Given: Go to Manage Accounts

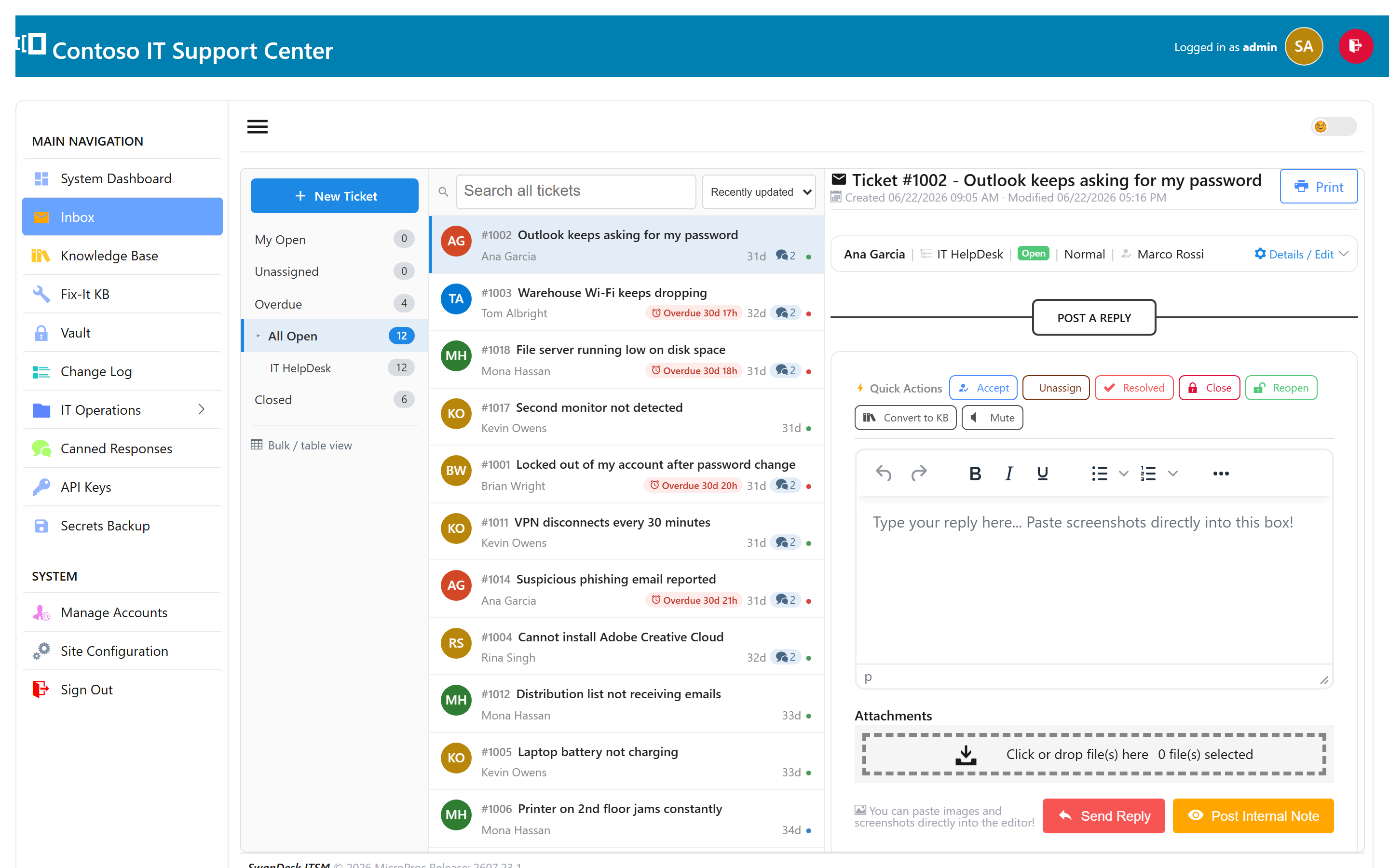Looking at the screenshot, I should 122,612.
